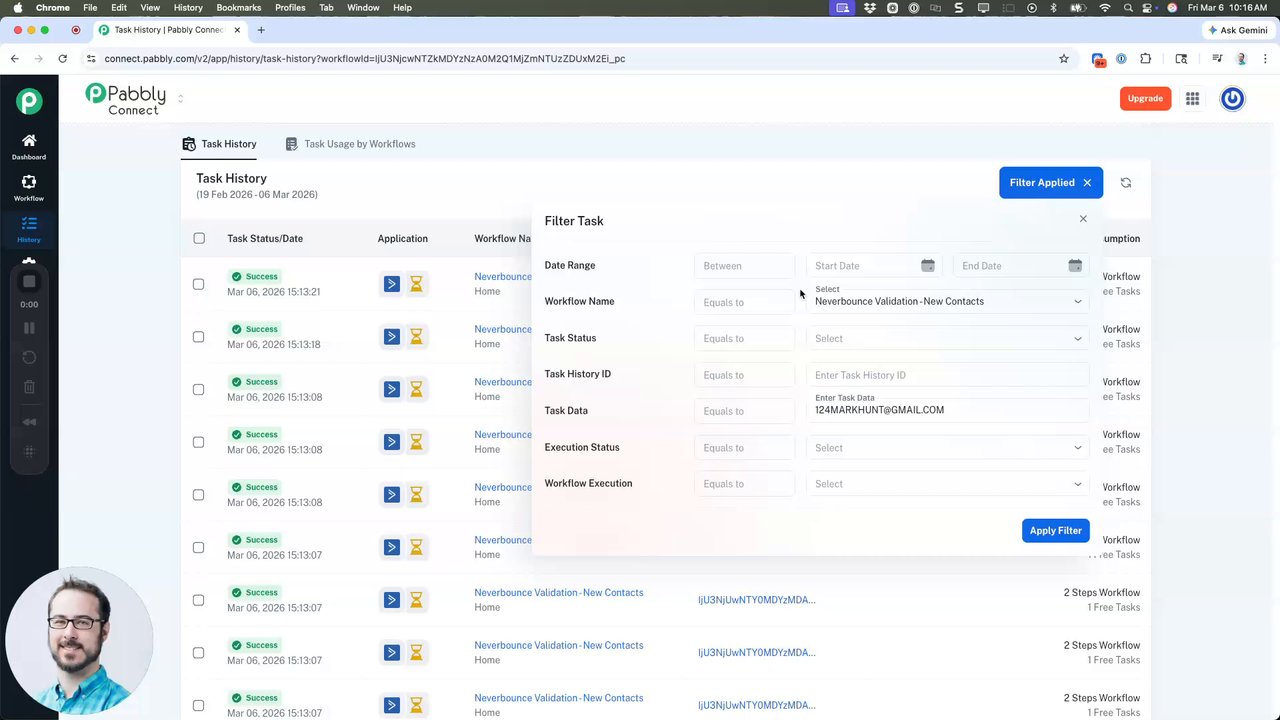The width and height of the screenshot is (1280, 720).
Task: Open the End Date calendar picker
Action: click(1075, 266)
